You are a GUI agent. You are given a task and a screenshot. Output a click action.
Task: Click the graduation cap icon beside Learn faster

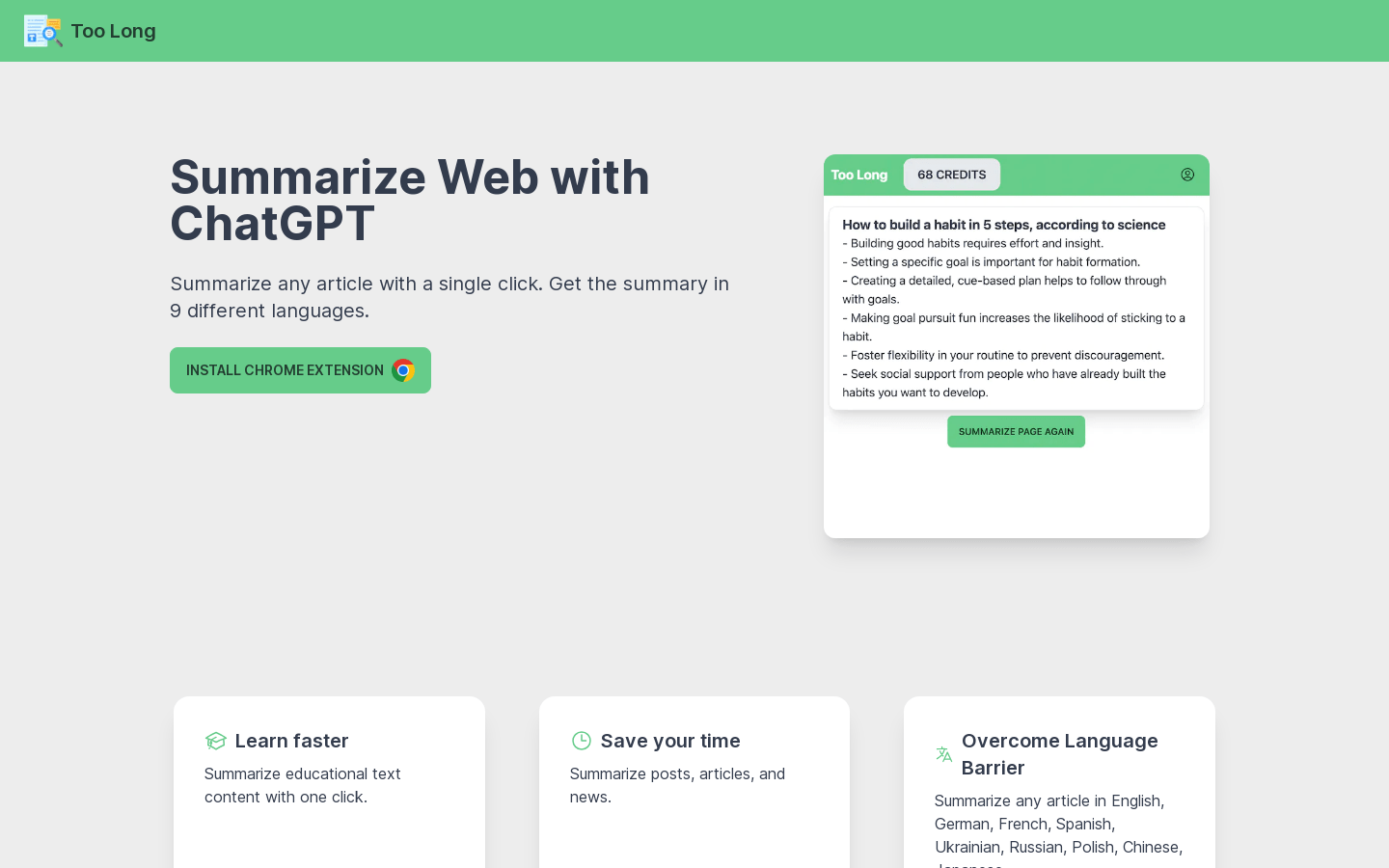pyautogui.click(x=215, y=741)
